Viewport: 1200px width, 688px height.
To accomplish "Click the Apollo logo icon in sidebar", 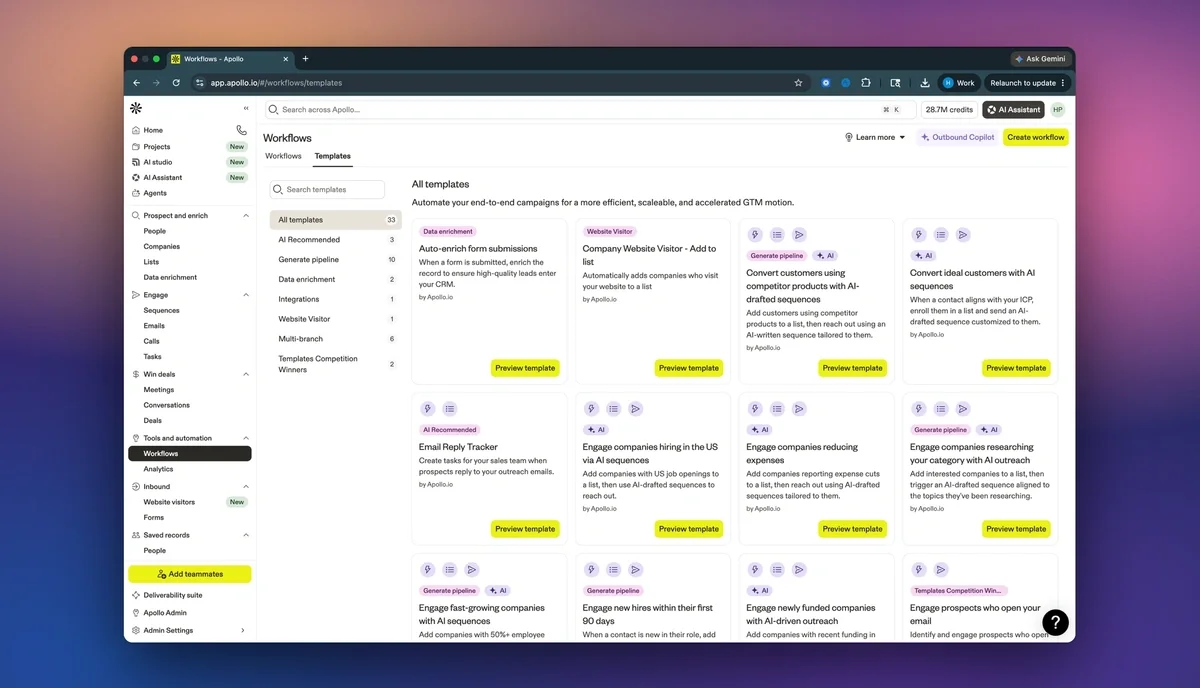I will coord(136,108).
